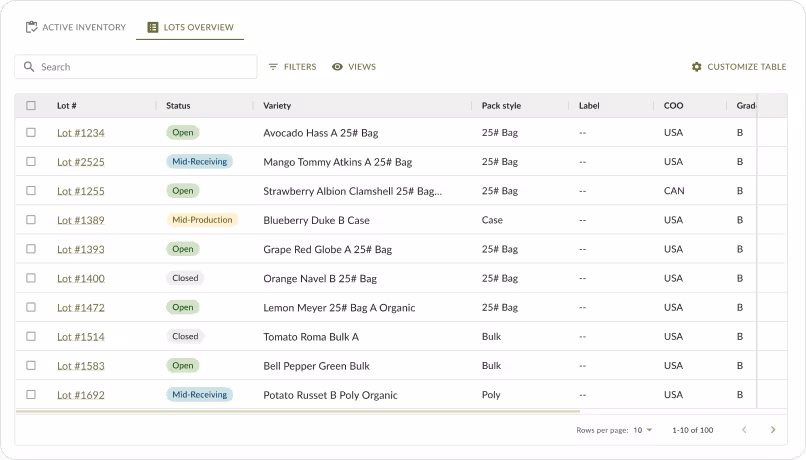Sort by the Variety column header

point(277,105)
